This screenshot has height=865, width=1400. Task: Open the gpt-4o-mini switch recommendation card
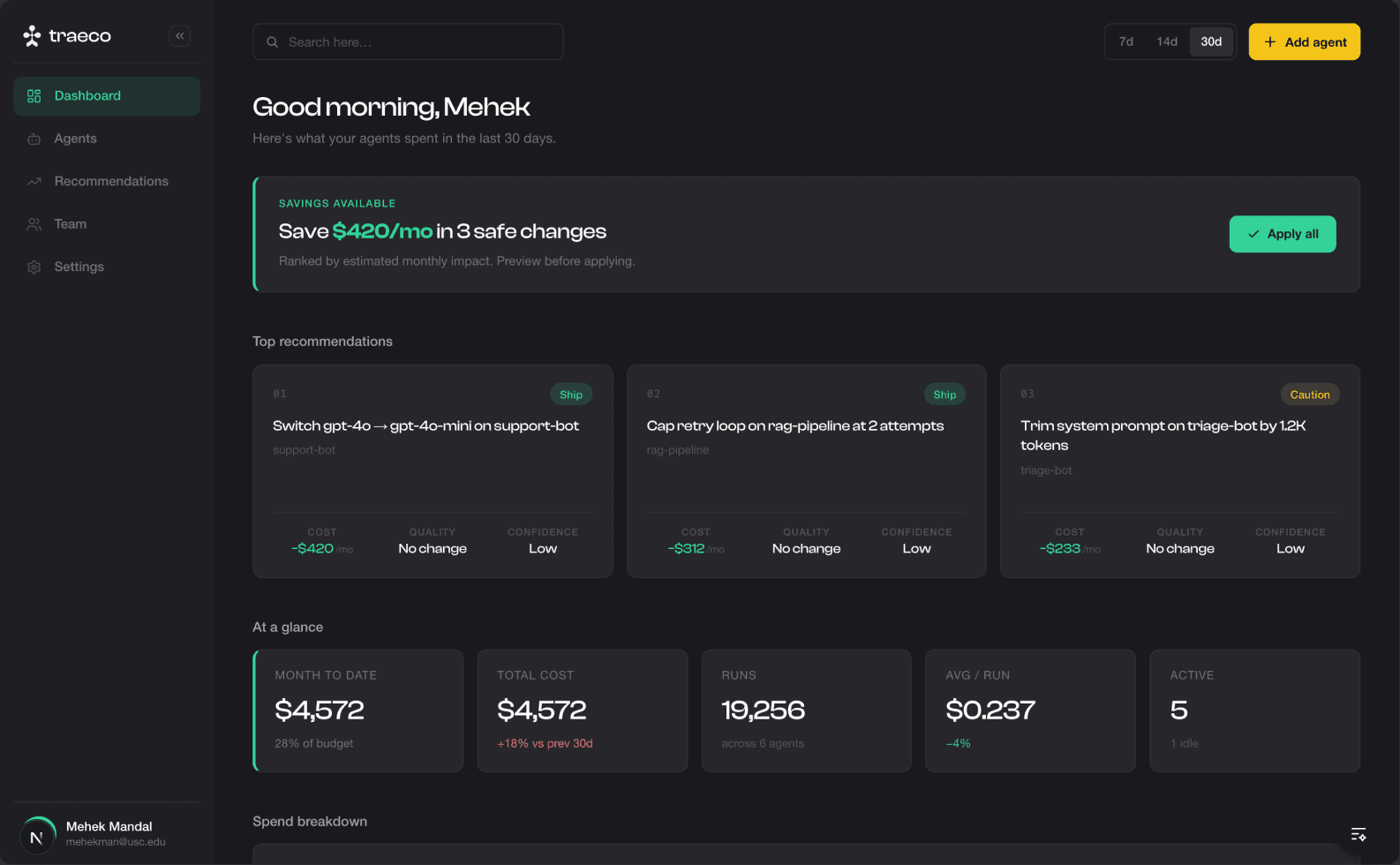tap(433, 471)
